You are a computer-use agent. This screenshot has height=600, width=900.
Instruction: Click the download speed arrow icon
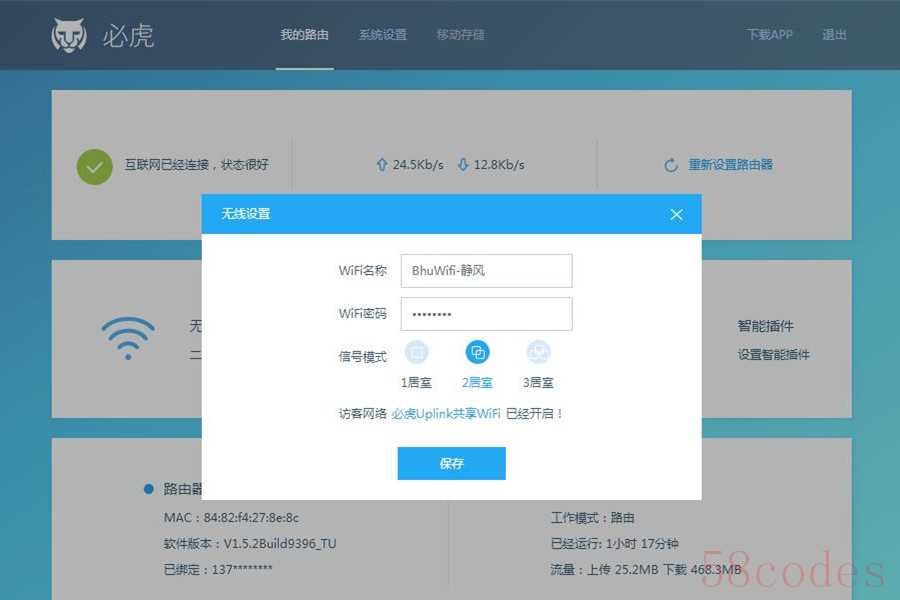(x=462, y=165)
